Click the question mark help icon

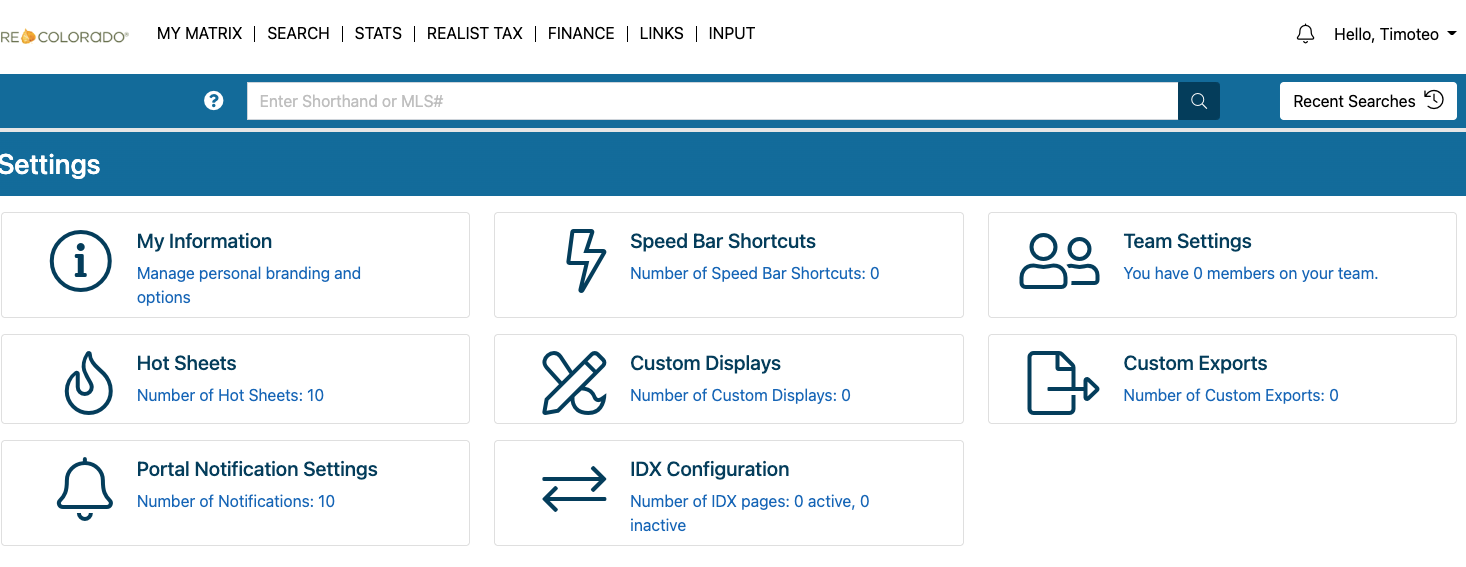coord(213,101)
